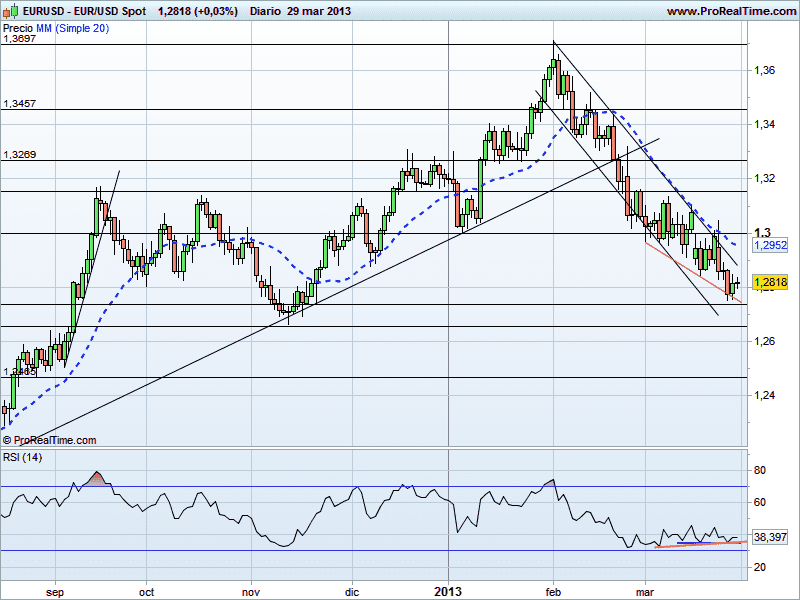Viewport: 800px width, 600px height.
Task: Click the mar month label on time axis
Action: pos(645,592)
